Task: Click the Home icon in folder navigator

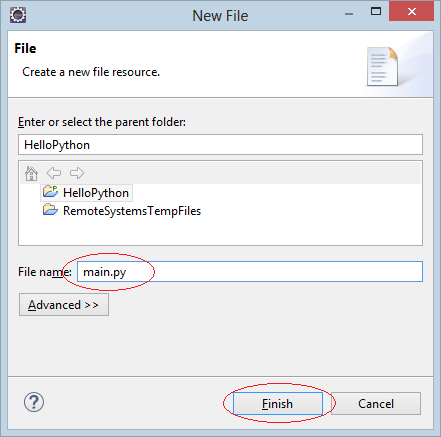Action: point(31,173)
